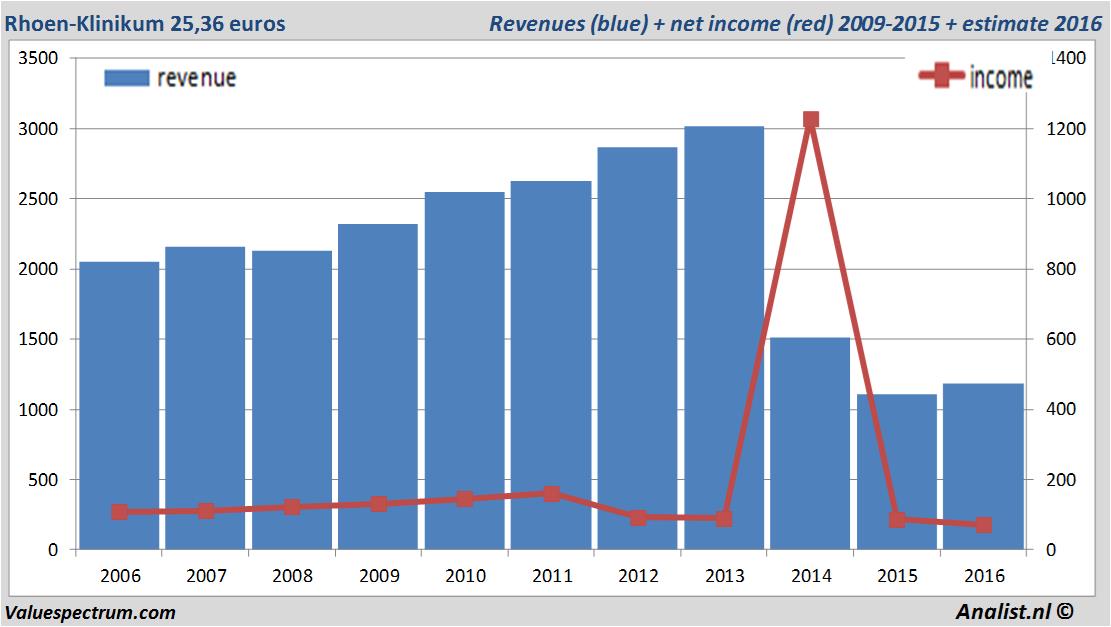This screenshot has height=627, width=1111.
Task: Select the 2008 revenue bar
Action: pos(292,400)
